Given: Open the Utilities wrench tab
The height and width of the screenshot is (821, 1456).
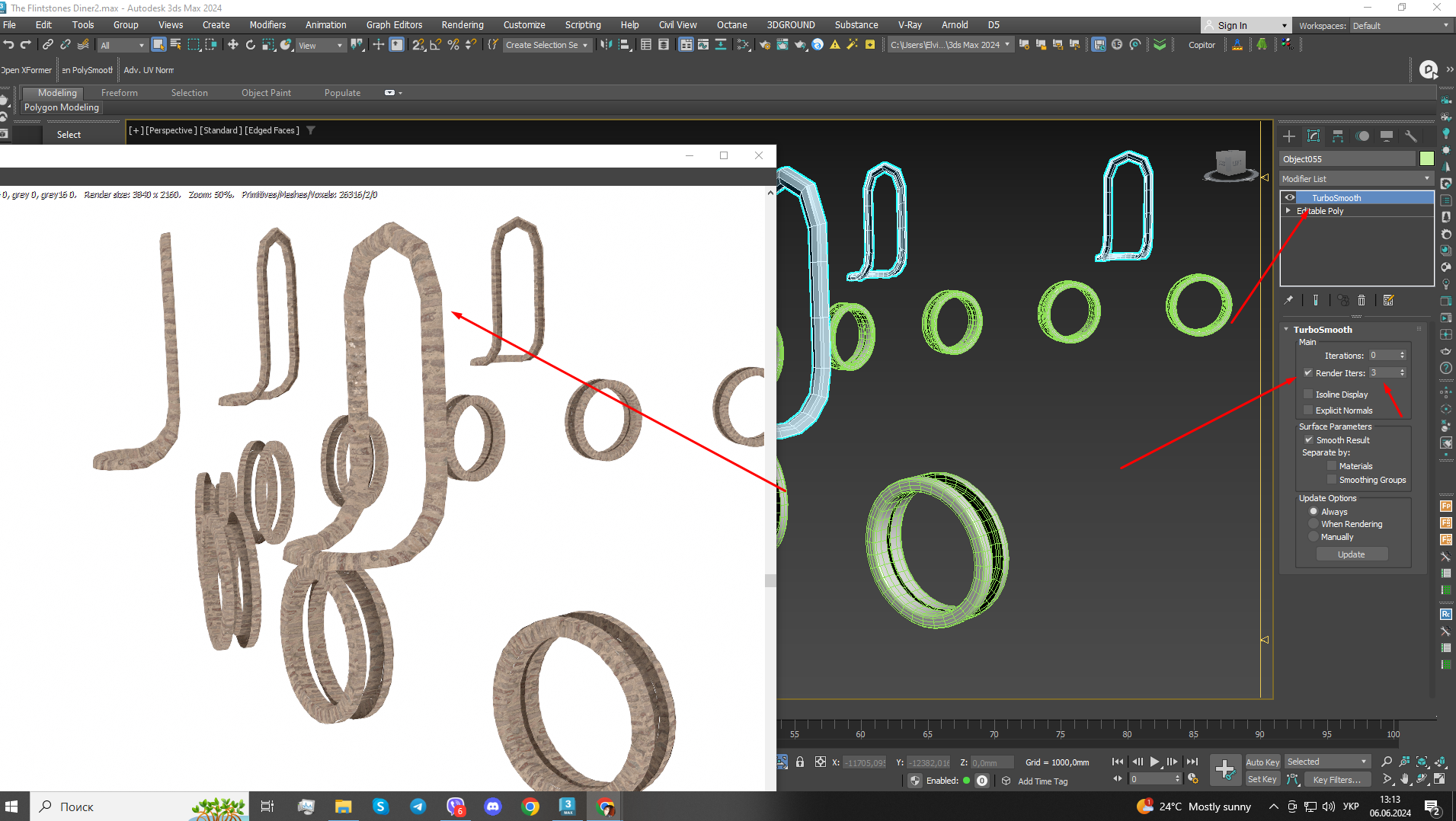Looking at the screenshot, I should point(1411,136).
